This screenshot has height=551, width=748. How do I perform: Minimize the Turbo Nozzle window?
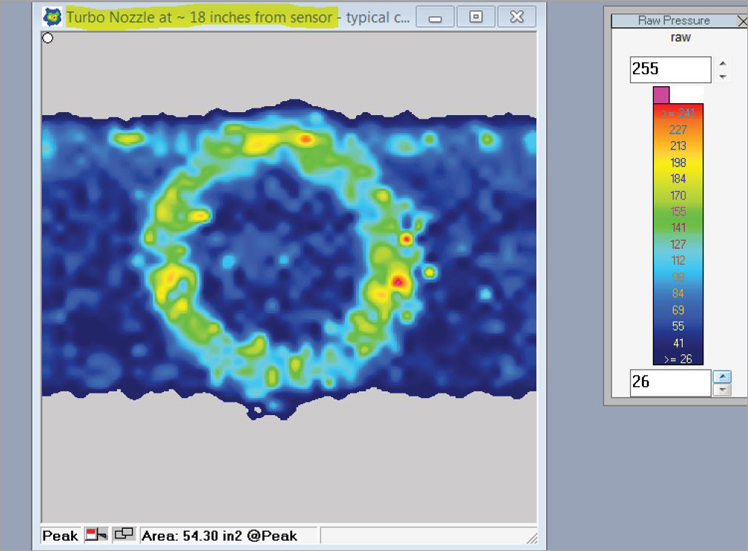pyautogui.click(x=435, y=18)
